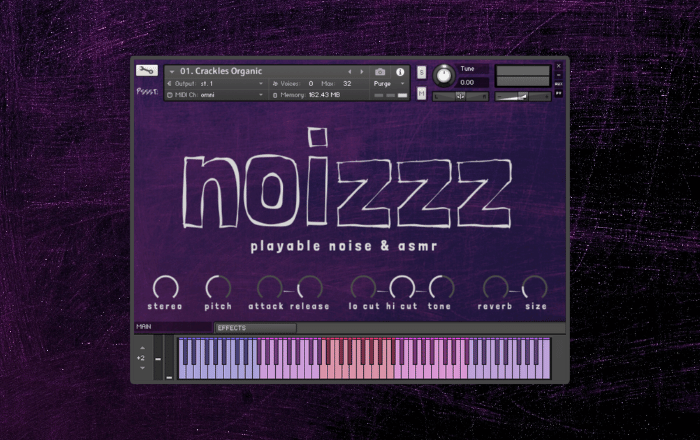Click the noizzz logo

coord(346,178)
